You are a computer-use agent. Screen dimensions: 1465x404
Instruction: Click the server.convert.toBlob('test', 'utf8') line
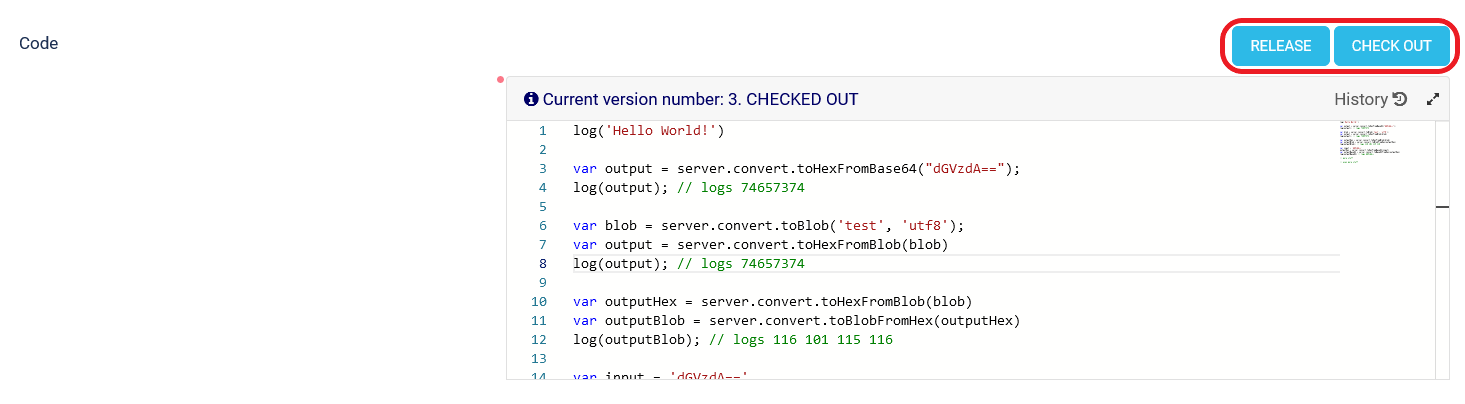[x=768, y=226]
